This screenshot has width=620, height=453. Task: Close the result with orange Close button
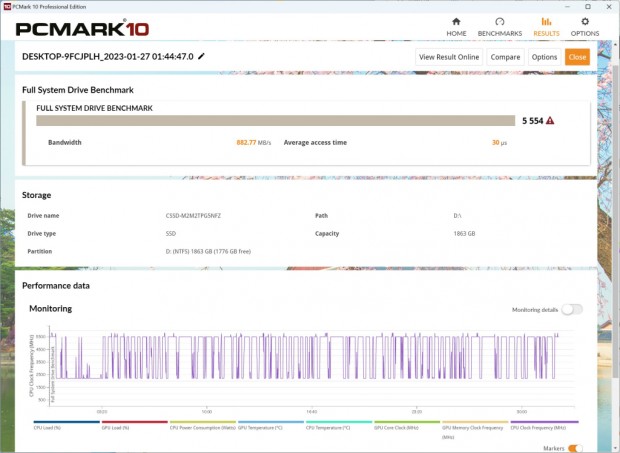click(x=577, y=57)
